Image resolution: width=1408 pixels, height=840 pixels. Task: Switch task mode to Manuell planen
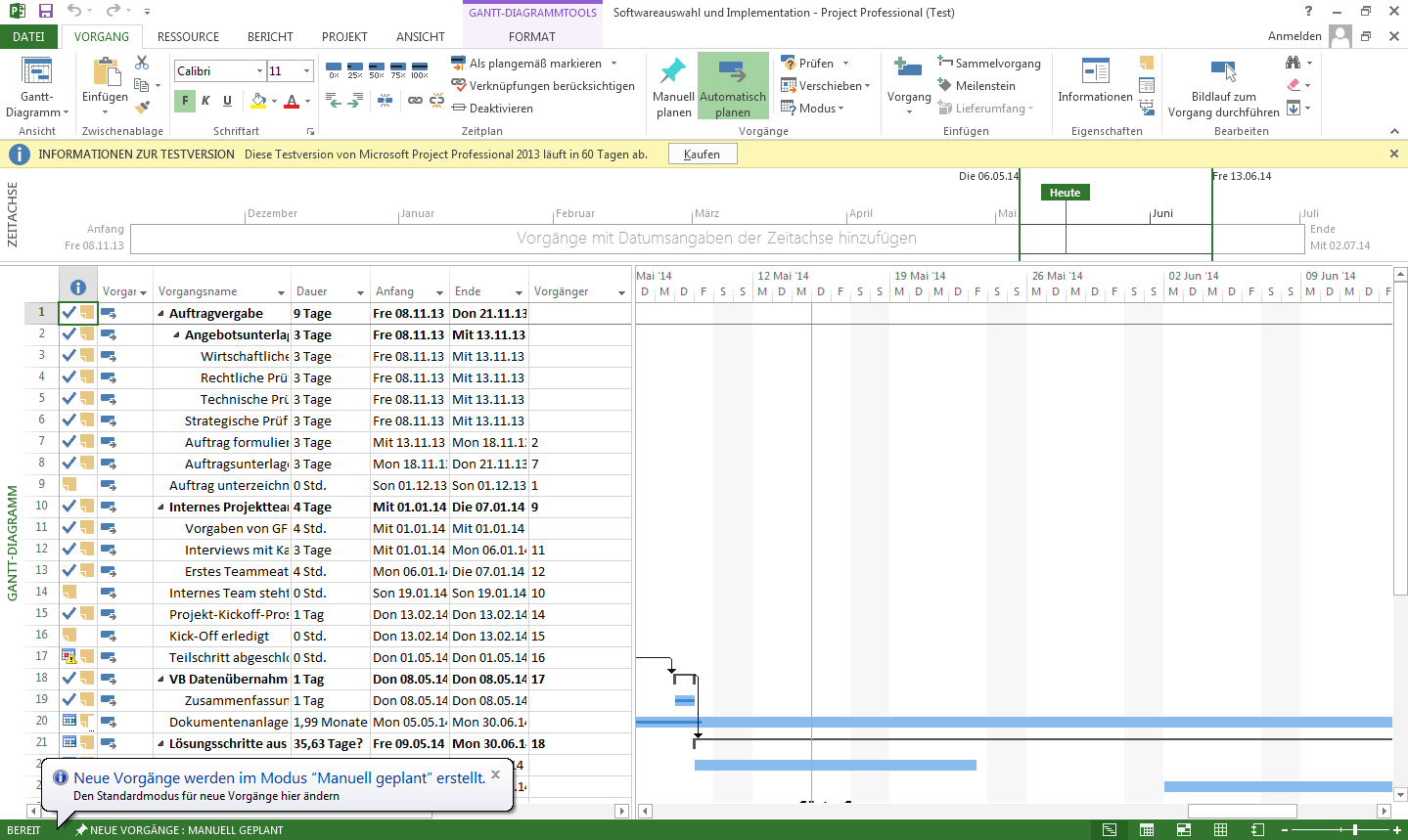point(672,83)
